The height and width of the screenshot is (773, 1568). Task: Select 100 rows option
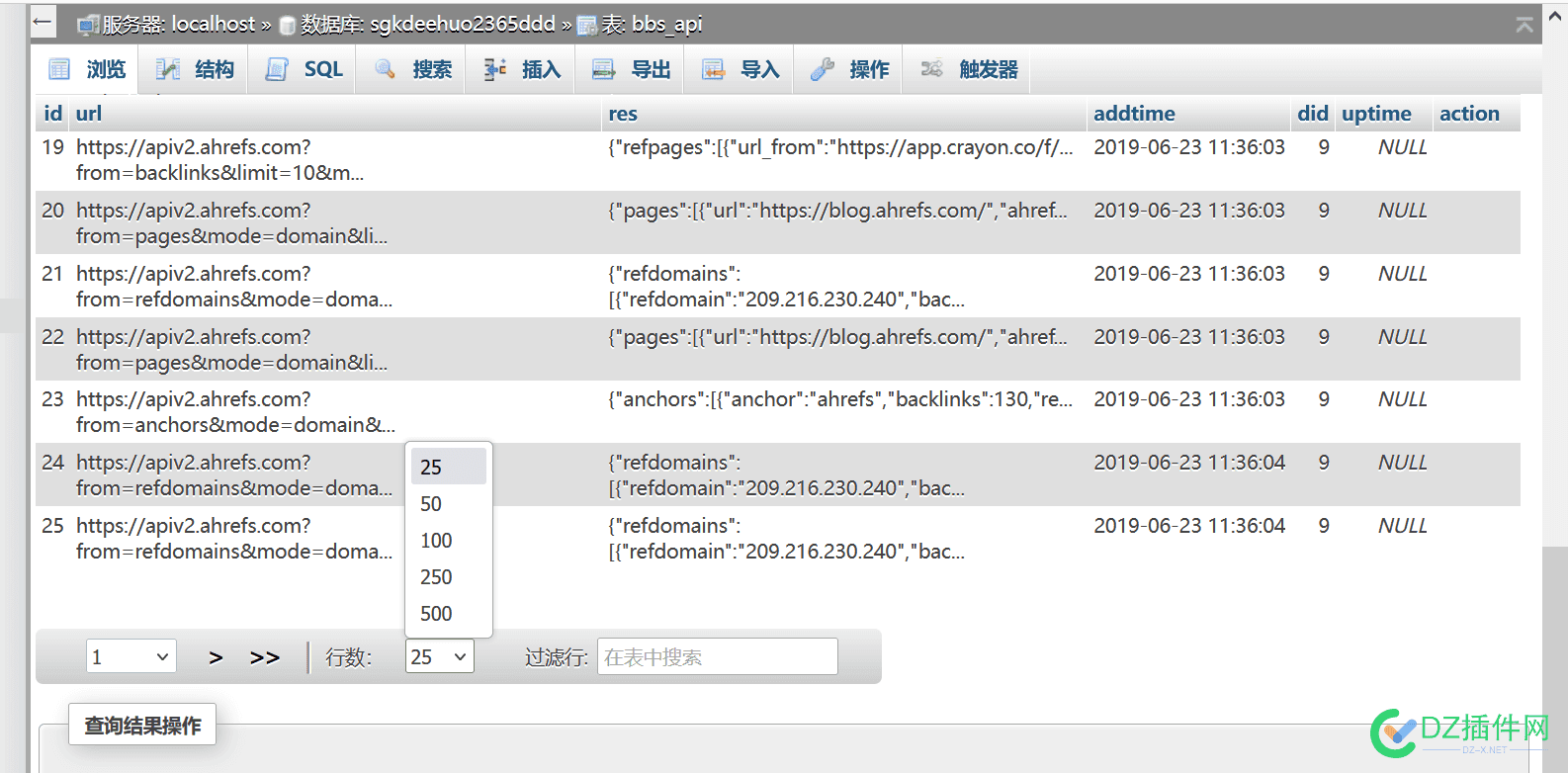coord(448,541)
